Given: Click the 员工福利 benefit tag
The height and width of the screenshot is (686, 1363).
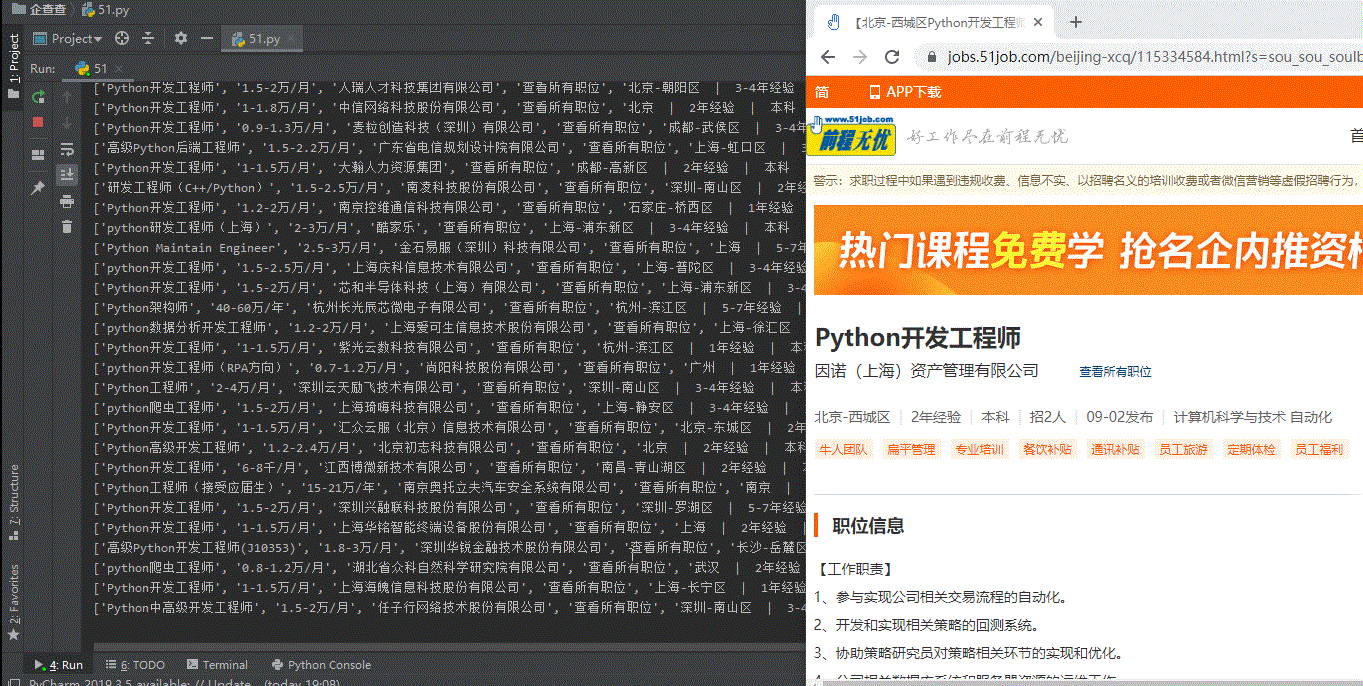Looking at the screenshot, I should coord(1319,450).
